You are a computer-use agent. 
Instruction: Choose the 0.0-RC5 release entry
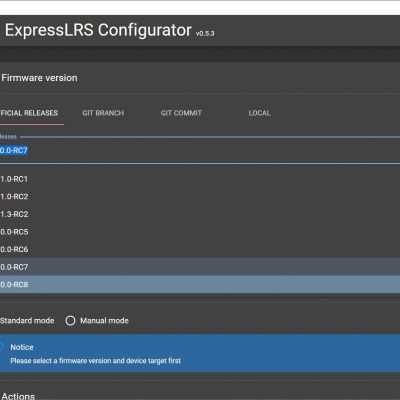click(200, 232)
